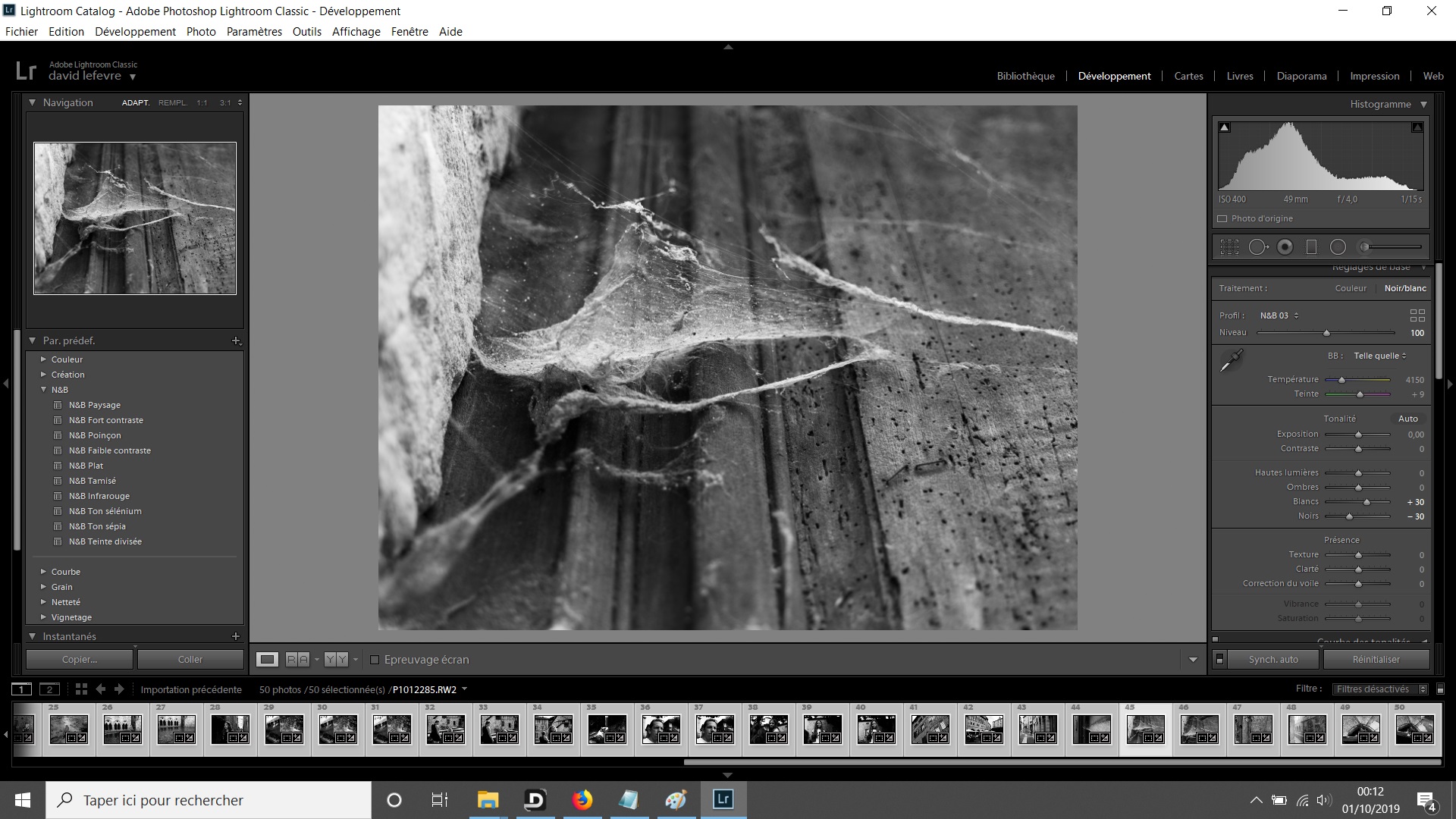Activate the Spot removal tool

click(x=1257, y=247)
